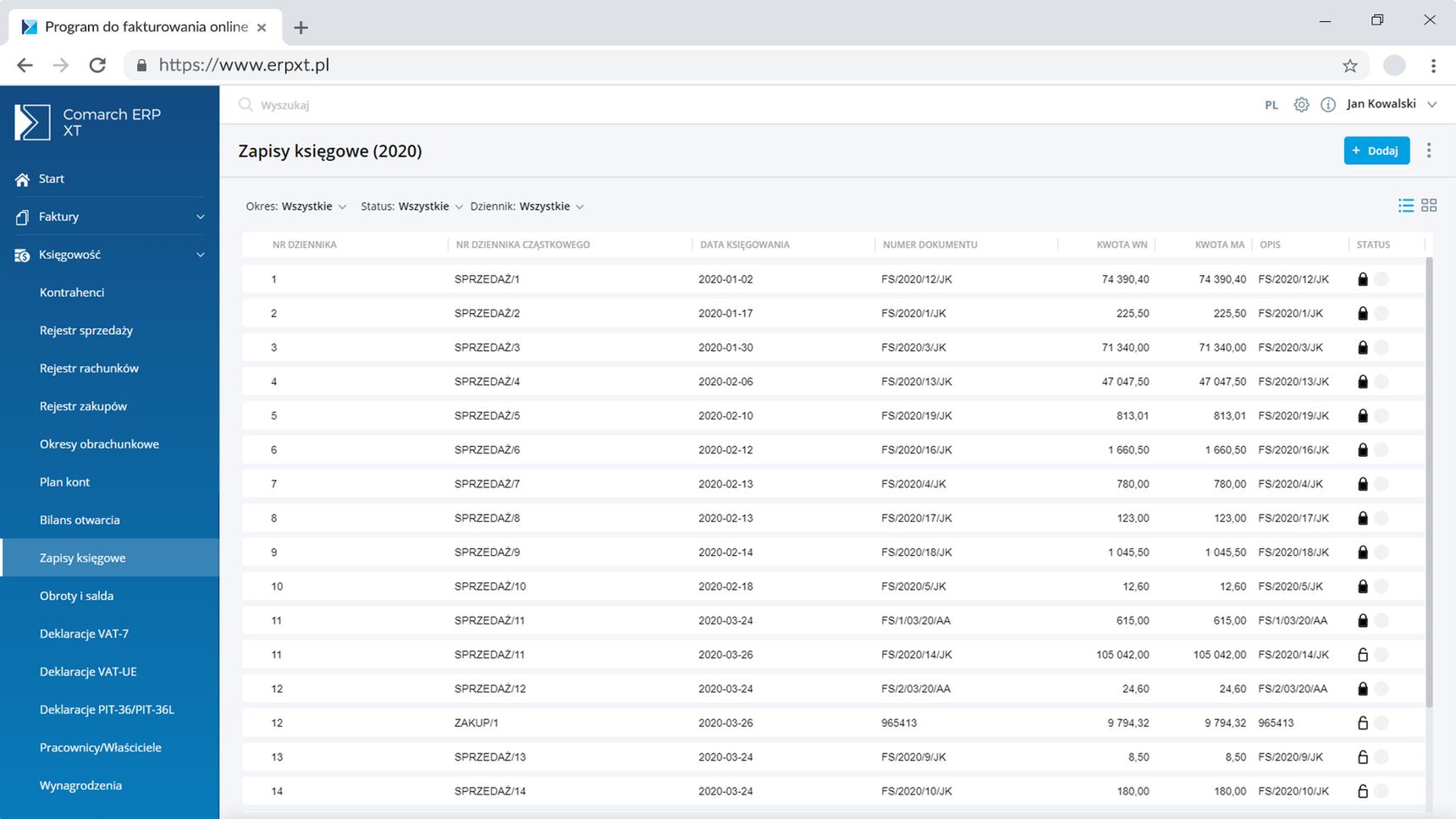Viewport: 1456px width, 819px height.
Task: Click the search magnifier icon
Action: click(x=245, y=105)
